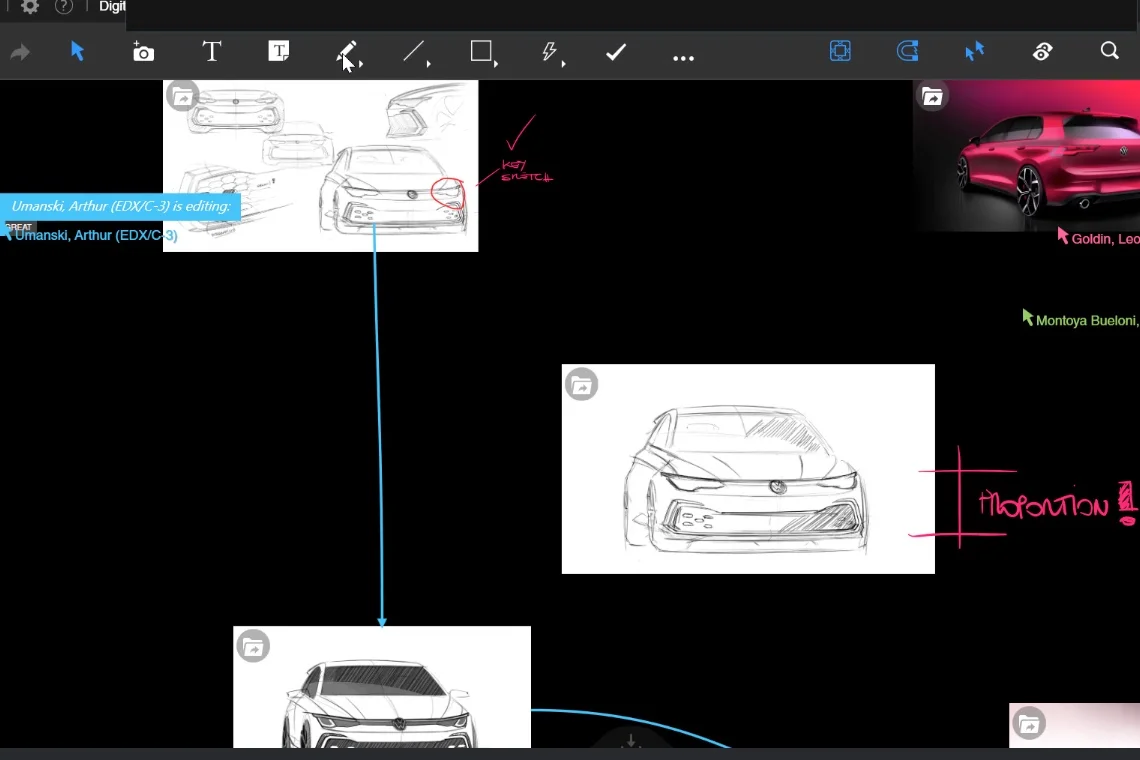Select the line tool
1140x760 pixels.
414,51
